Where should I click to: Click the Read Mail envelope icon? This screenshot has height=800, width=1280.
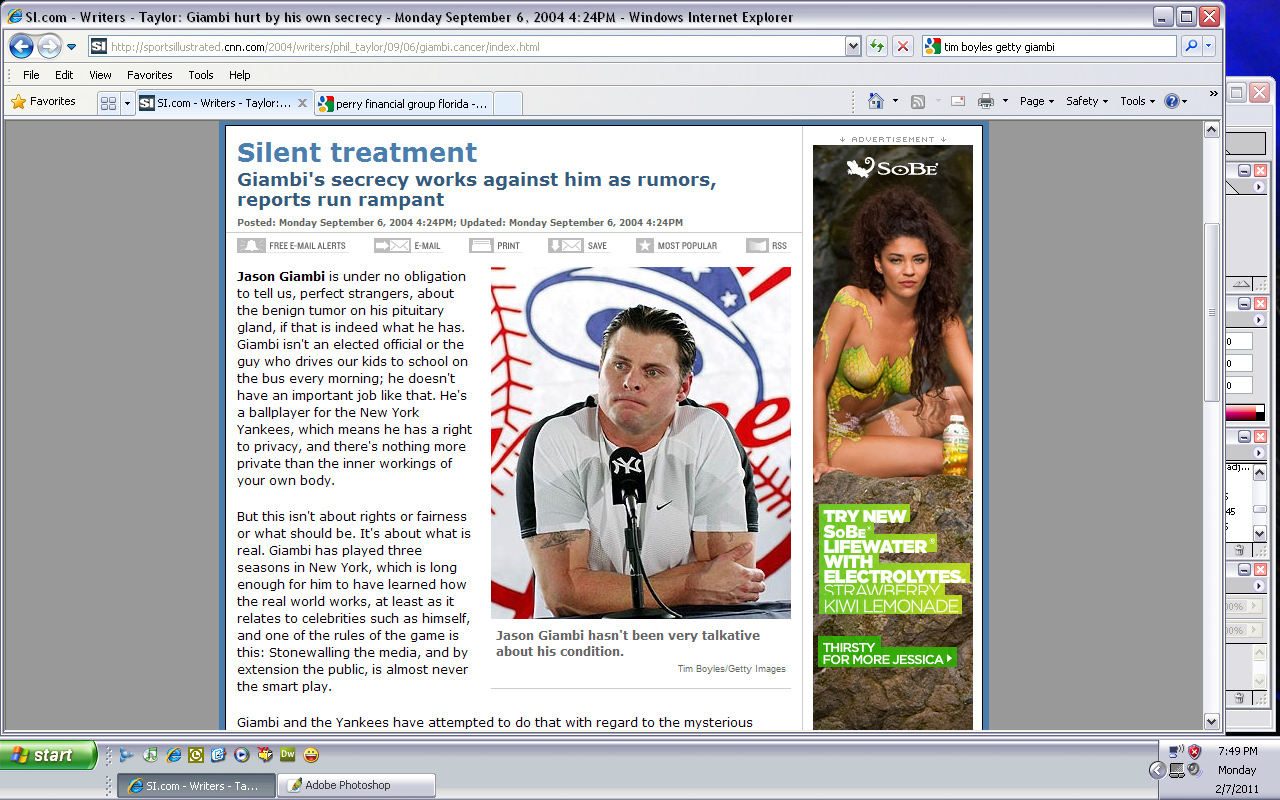957,101
